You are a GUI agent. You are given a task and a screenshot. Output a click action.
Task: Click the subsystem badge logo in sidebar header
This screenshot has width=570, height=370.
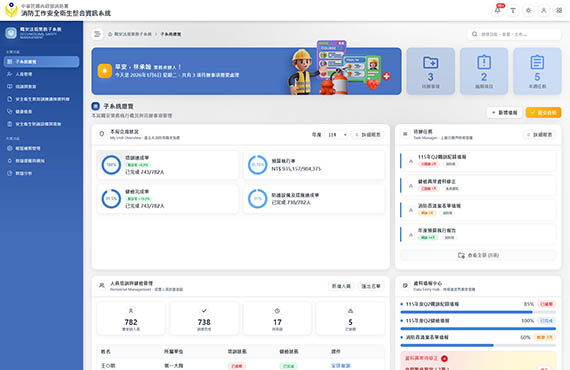(11, 33)
